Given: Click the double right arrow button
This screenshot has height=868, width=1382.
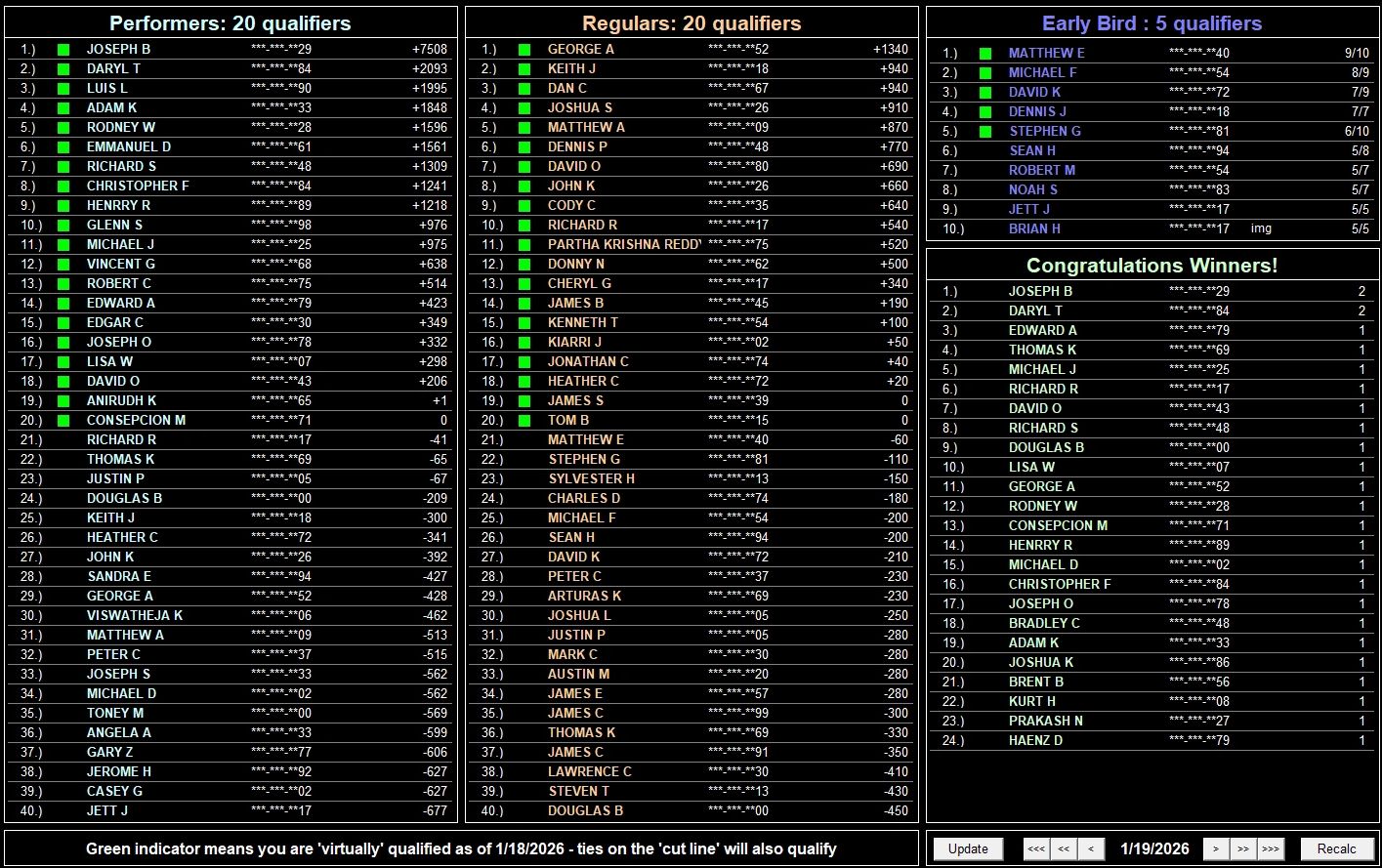Looking at the screenshot, I should tap(1242, 848).
